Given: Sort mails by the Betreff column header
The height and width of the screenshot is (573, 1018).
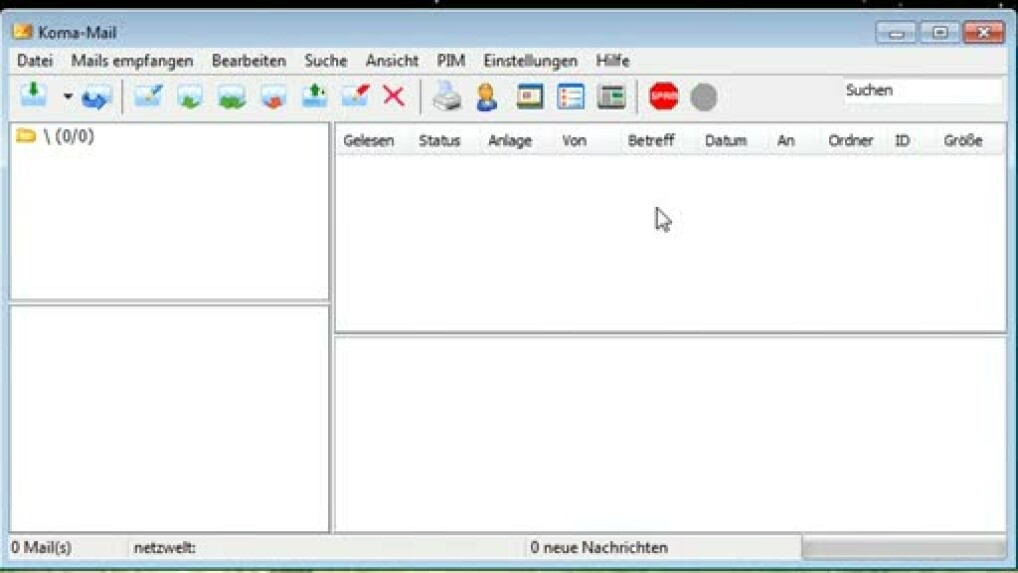Looking at the screenshot, I should click(651, 141).
